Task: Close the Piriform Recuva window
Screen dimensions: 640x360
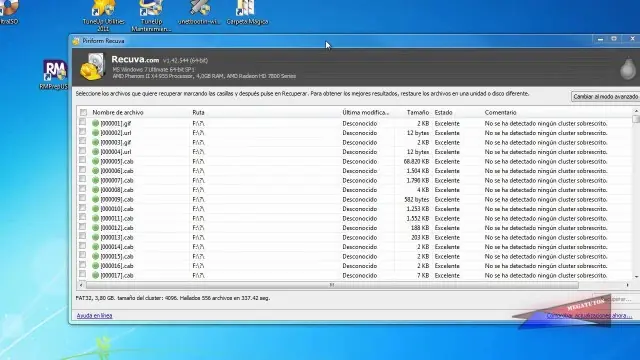Action: 632,39
